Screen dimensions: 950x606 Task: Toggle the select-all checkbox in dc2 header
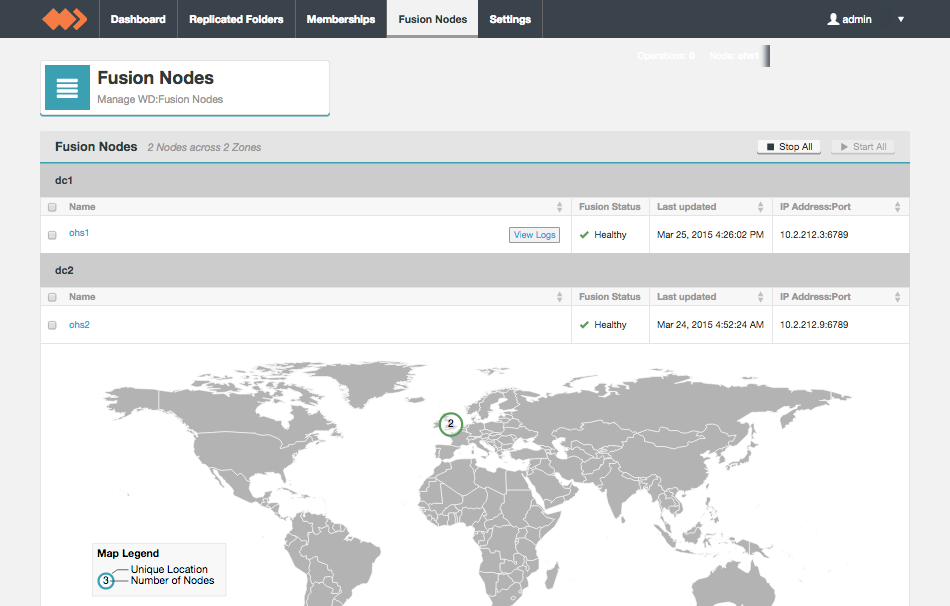pyautogui.click(x=52, y=297)
